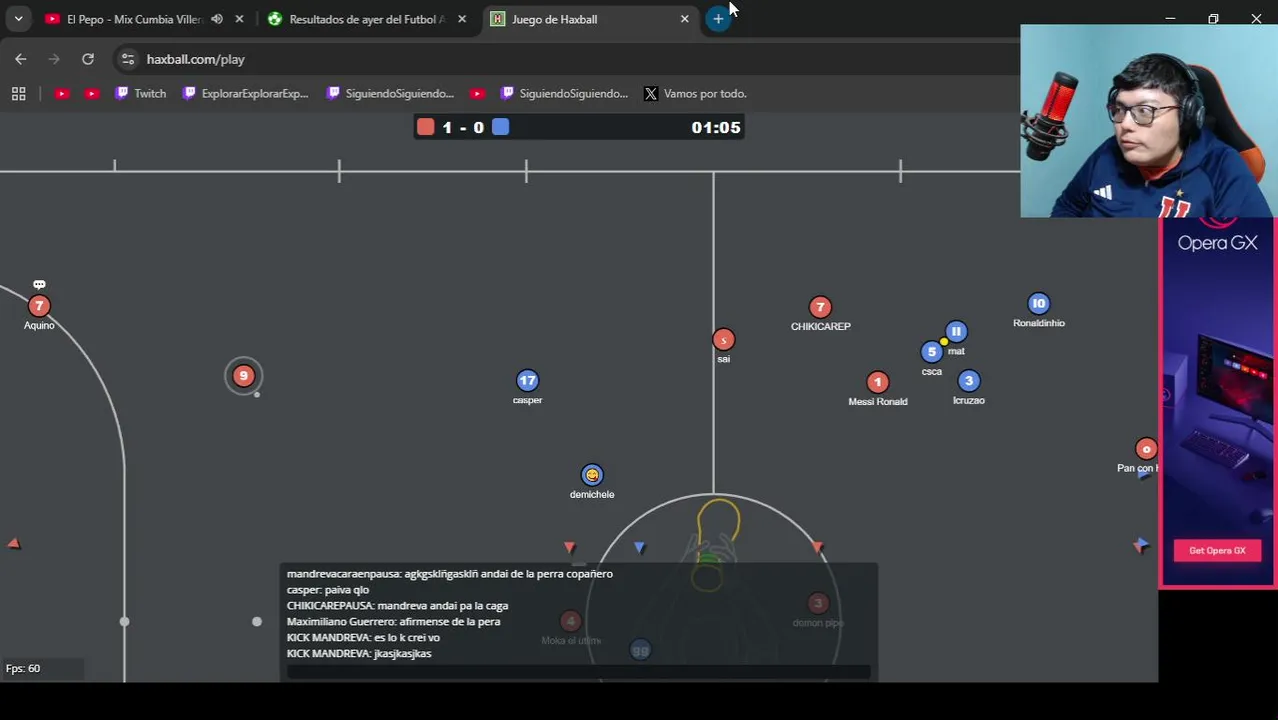Click the CHIKICAREPAUSA chat message
Screen dimensions: 1278x720
(397, 606)
